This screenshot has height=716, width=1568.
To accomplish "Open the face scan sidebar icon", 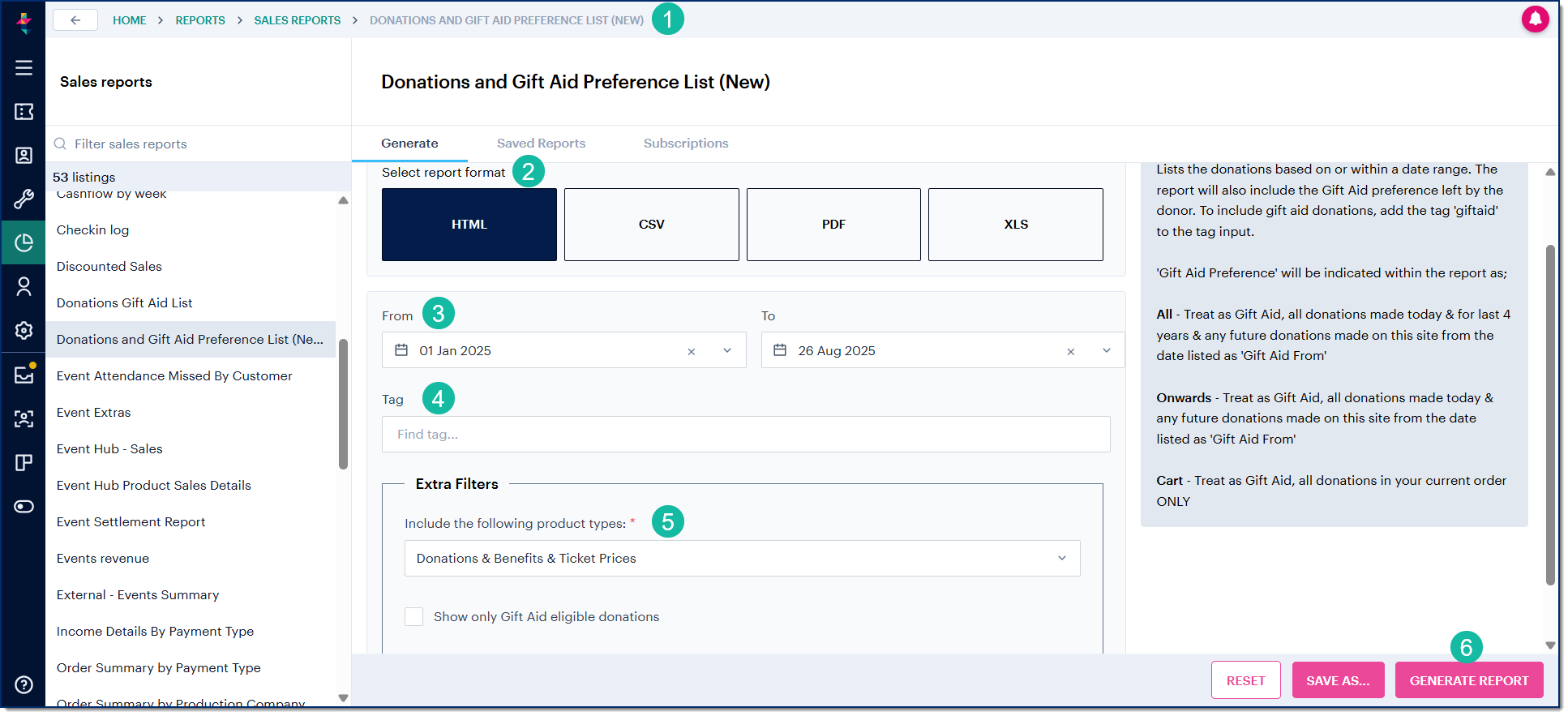I will 24,418.
